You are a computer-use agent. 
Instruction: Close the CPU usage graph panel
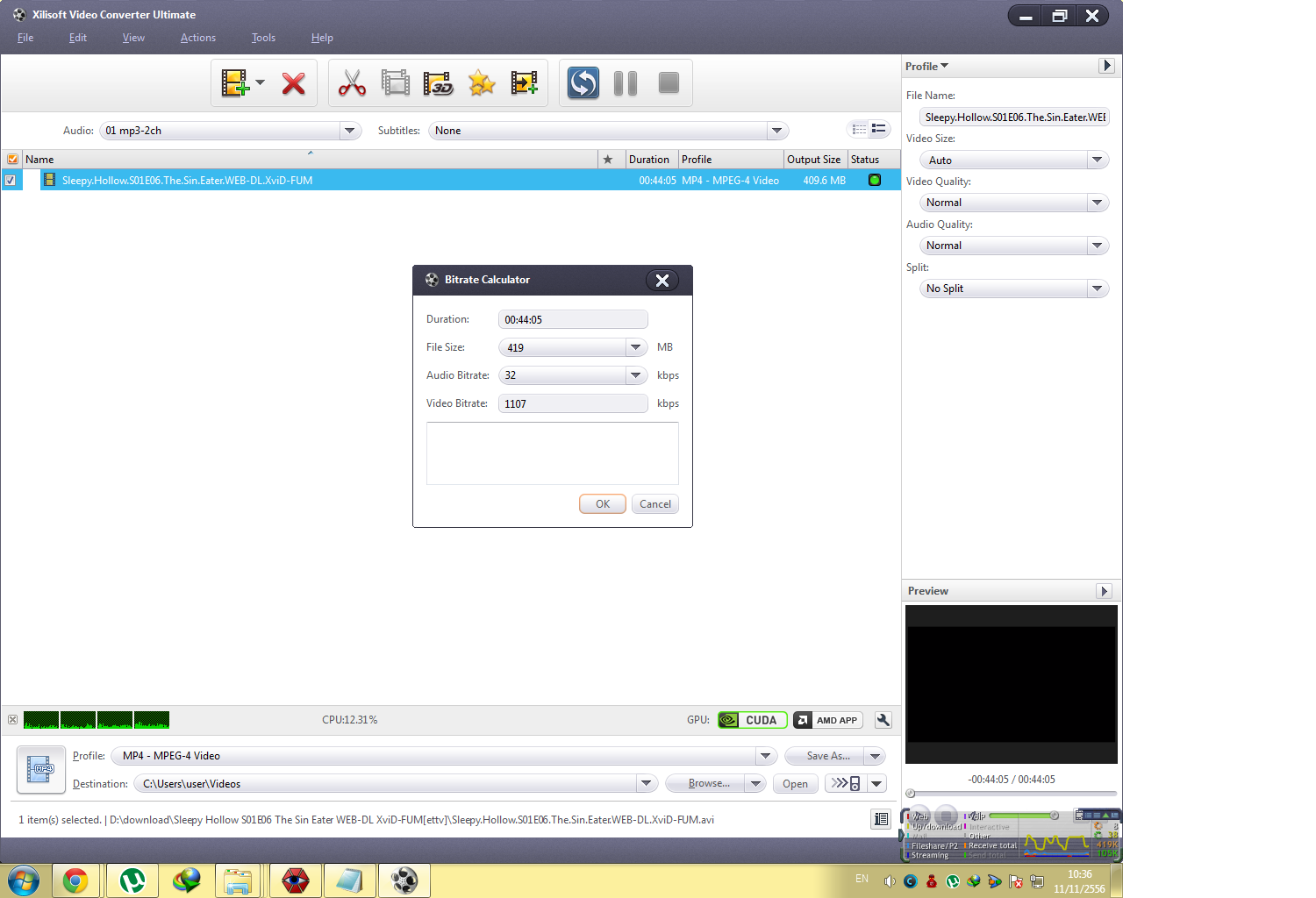click(12, 720)
